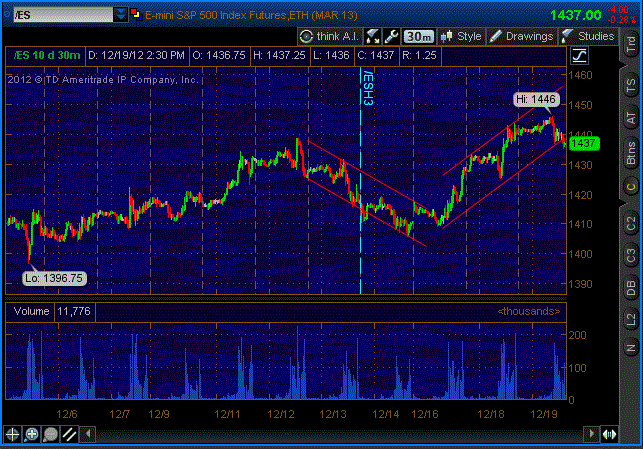The image size is (643, 449).
Task: Select the C side tab
Action: click(x=630, y=187)
